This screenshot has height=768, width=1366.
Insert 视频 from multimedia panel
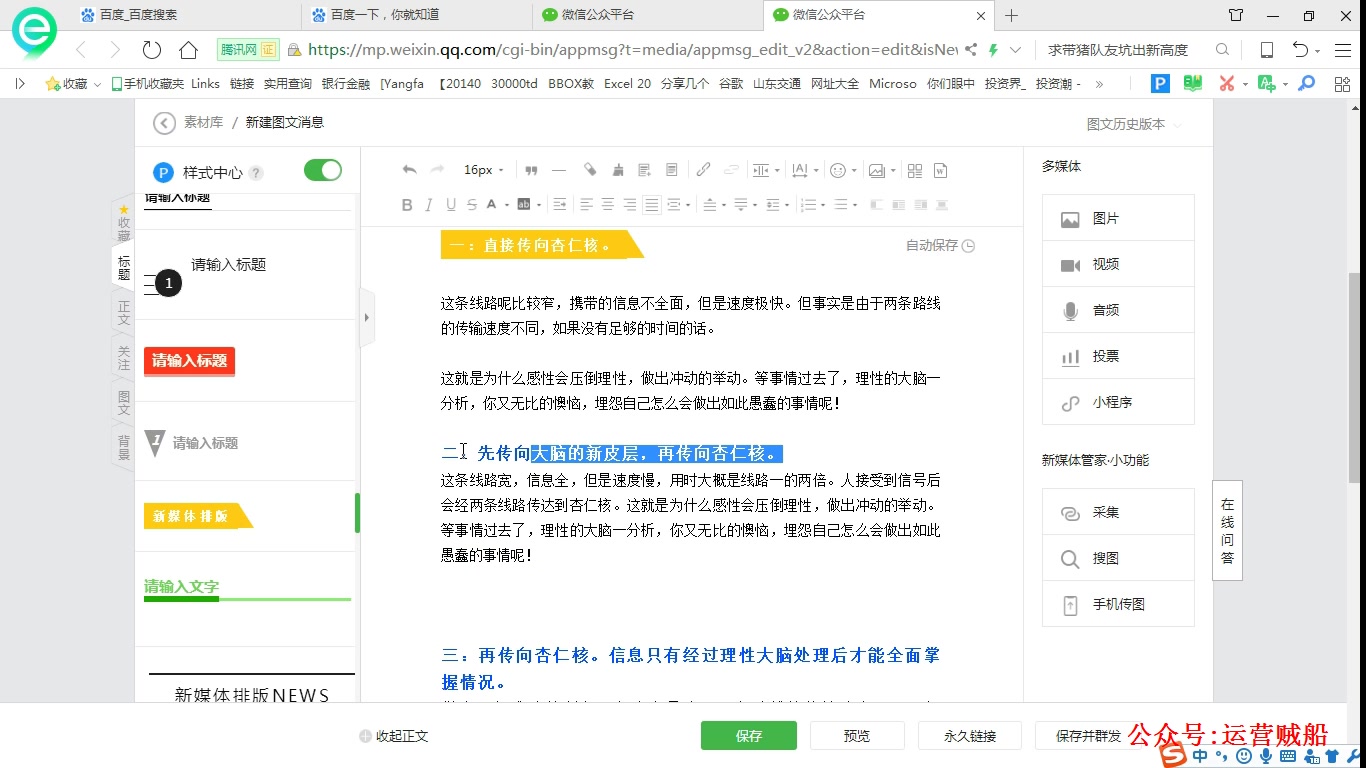[x=1118, y=264]
